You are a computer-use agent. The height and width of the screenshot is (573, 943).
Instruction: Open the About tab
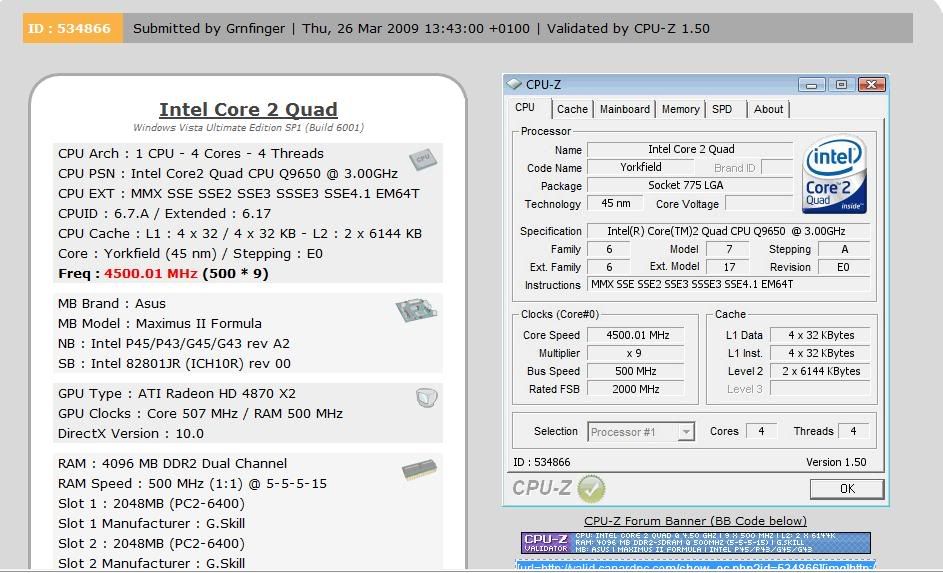pyautogui.click(x=768, y=109)
